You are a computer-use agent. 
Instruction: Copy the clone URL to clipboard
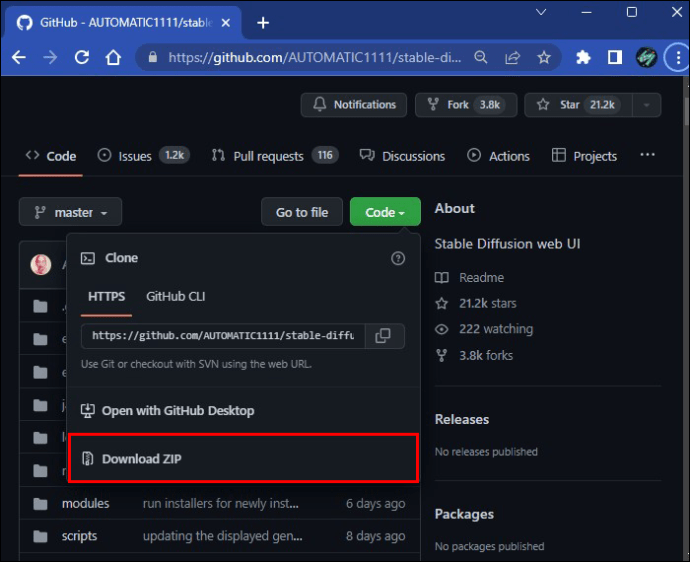[x=384, y=336]
